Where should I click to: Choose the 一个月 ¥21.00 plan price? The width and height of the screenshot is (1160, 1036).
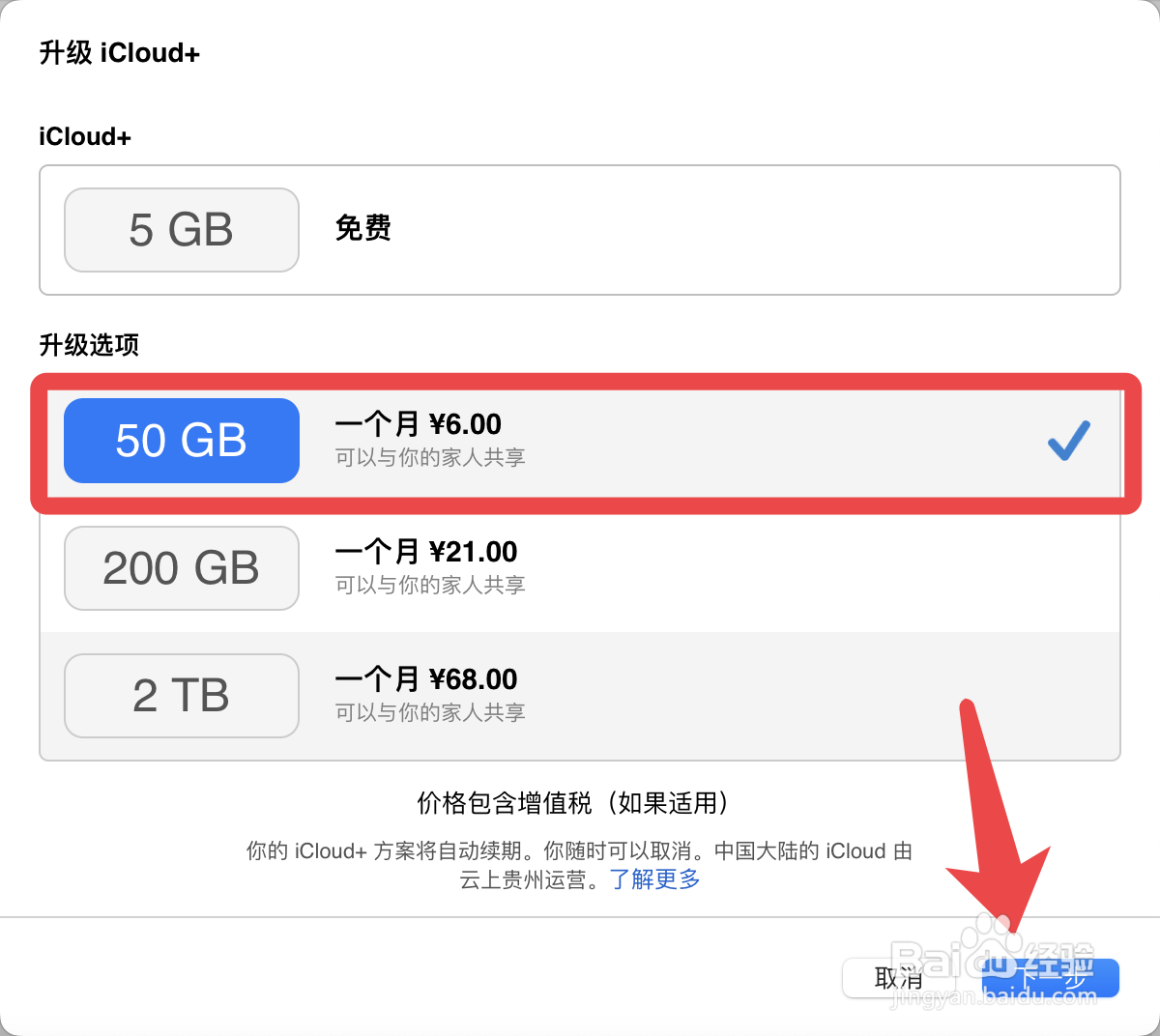(x=425, y=552)
